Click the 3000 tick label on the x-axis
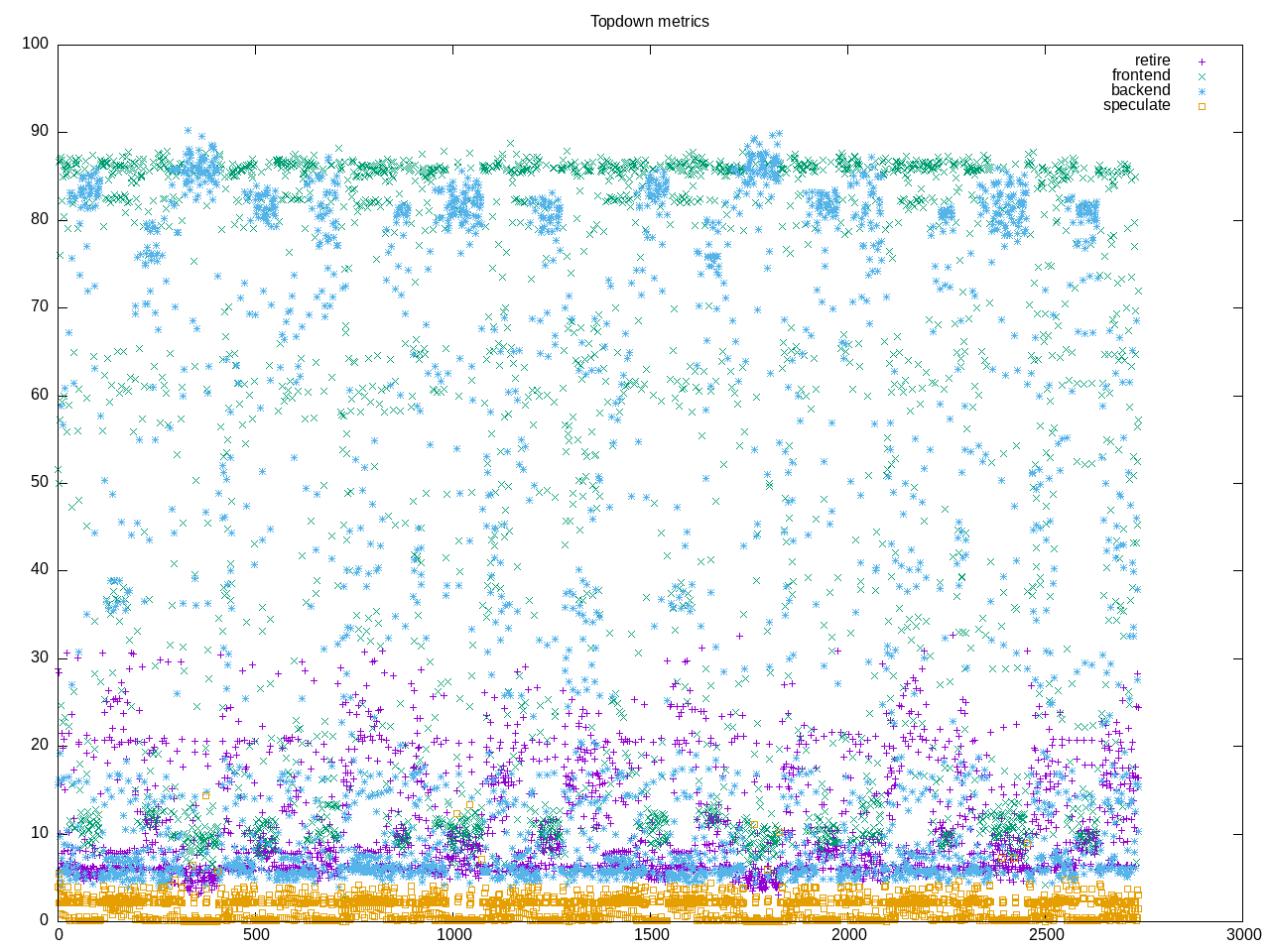The width and height of the screenshot is (1270, 952). coord(1242,935)
